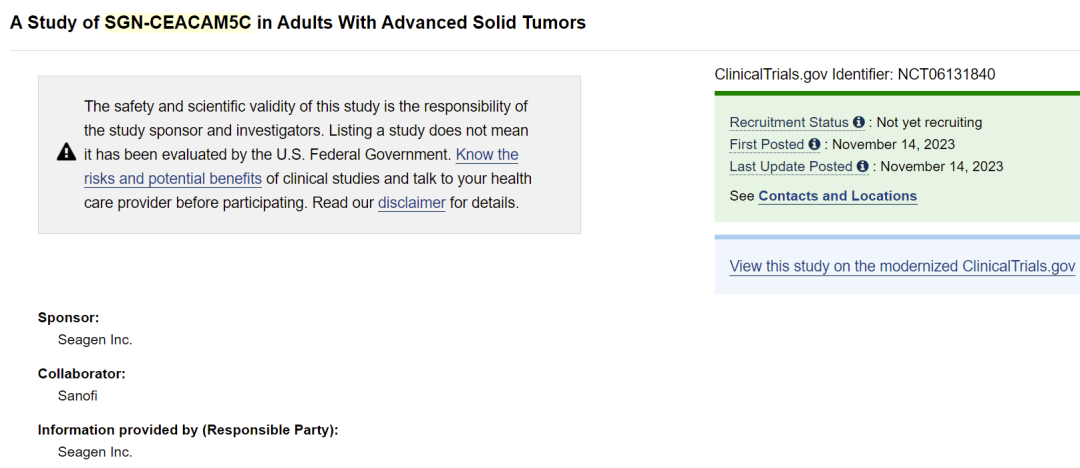The height and width of the screenshot is (468, 1080).
Task: Click the Collaborator heading
Action: coord(82,373)
